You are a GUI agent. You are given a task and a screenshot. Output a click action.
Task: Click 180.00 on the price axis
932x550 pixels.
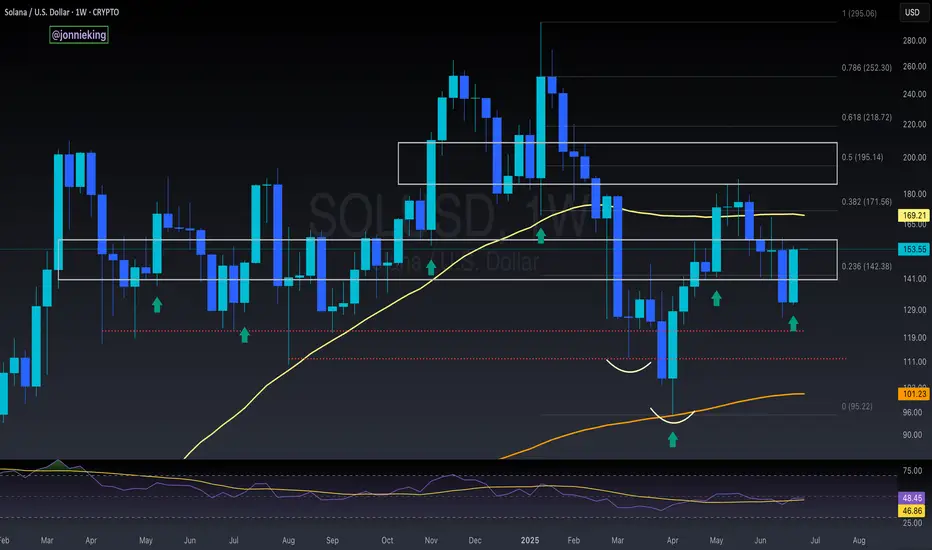[x=914, y=194]
